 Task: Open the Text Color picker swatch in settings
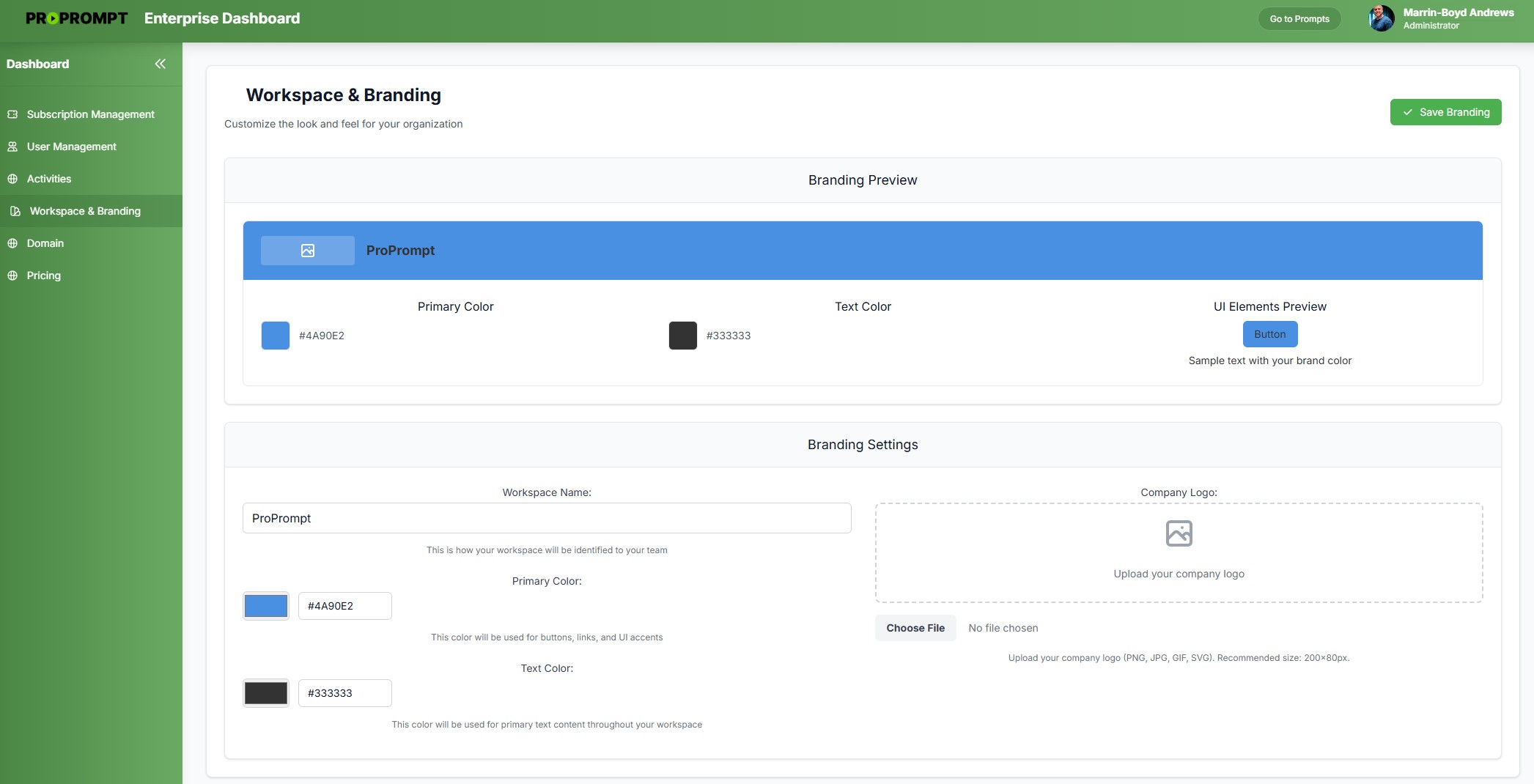click(x=266, y=693)
